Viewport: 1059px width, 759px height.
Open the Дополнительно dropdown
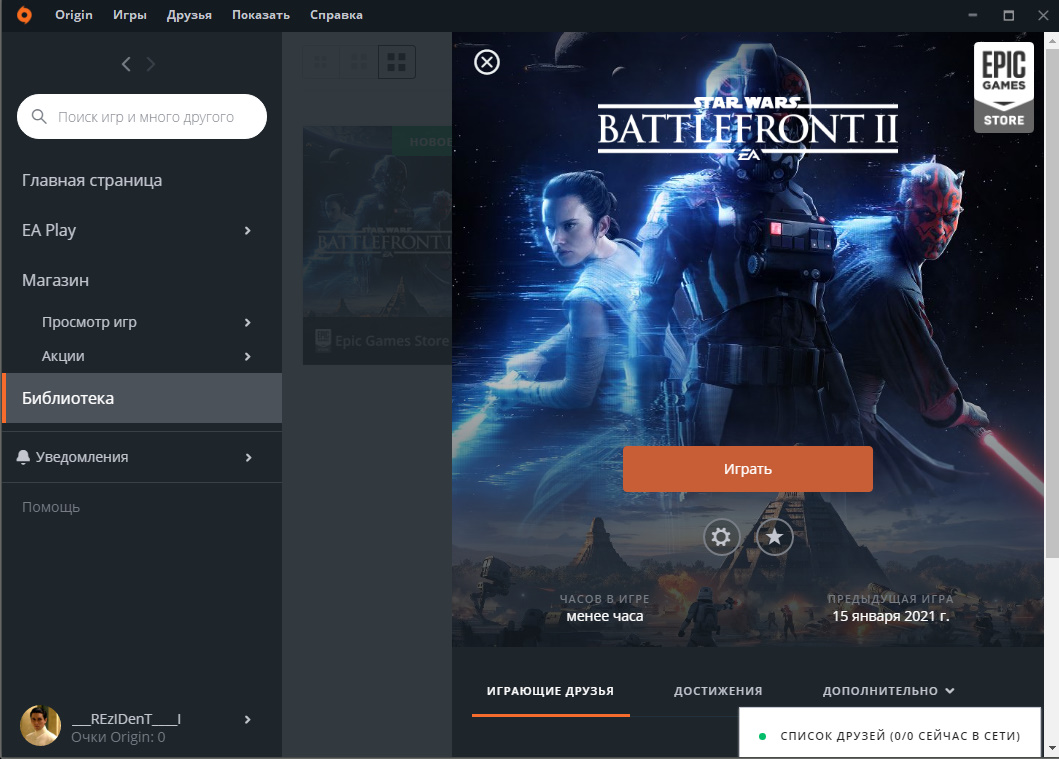pos(888,691)
